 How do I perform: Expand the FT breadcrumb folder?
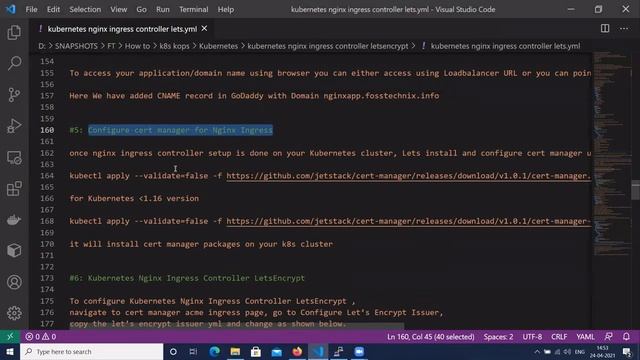coord(111,46)
